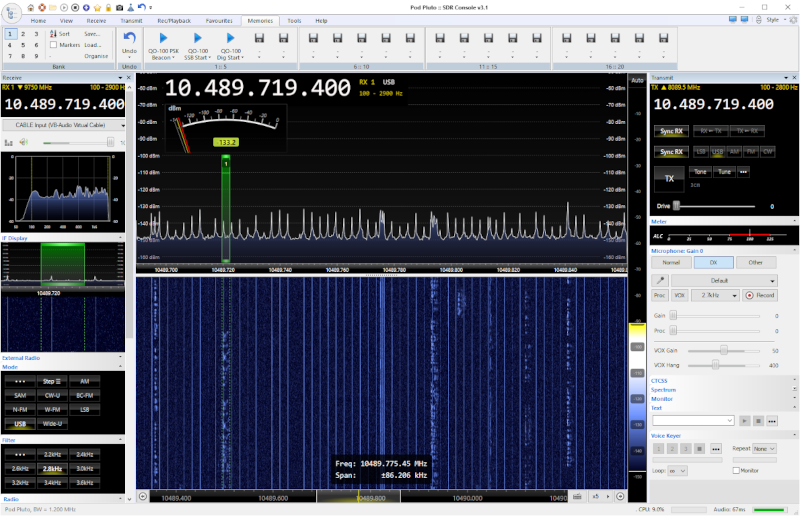Open Voice Keyer more options ellipsis
Image resolution: width=800 pixels, height=516 pixels.
point(716,449)
